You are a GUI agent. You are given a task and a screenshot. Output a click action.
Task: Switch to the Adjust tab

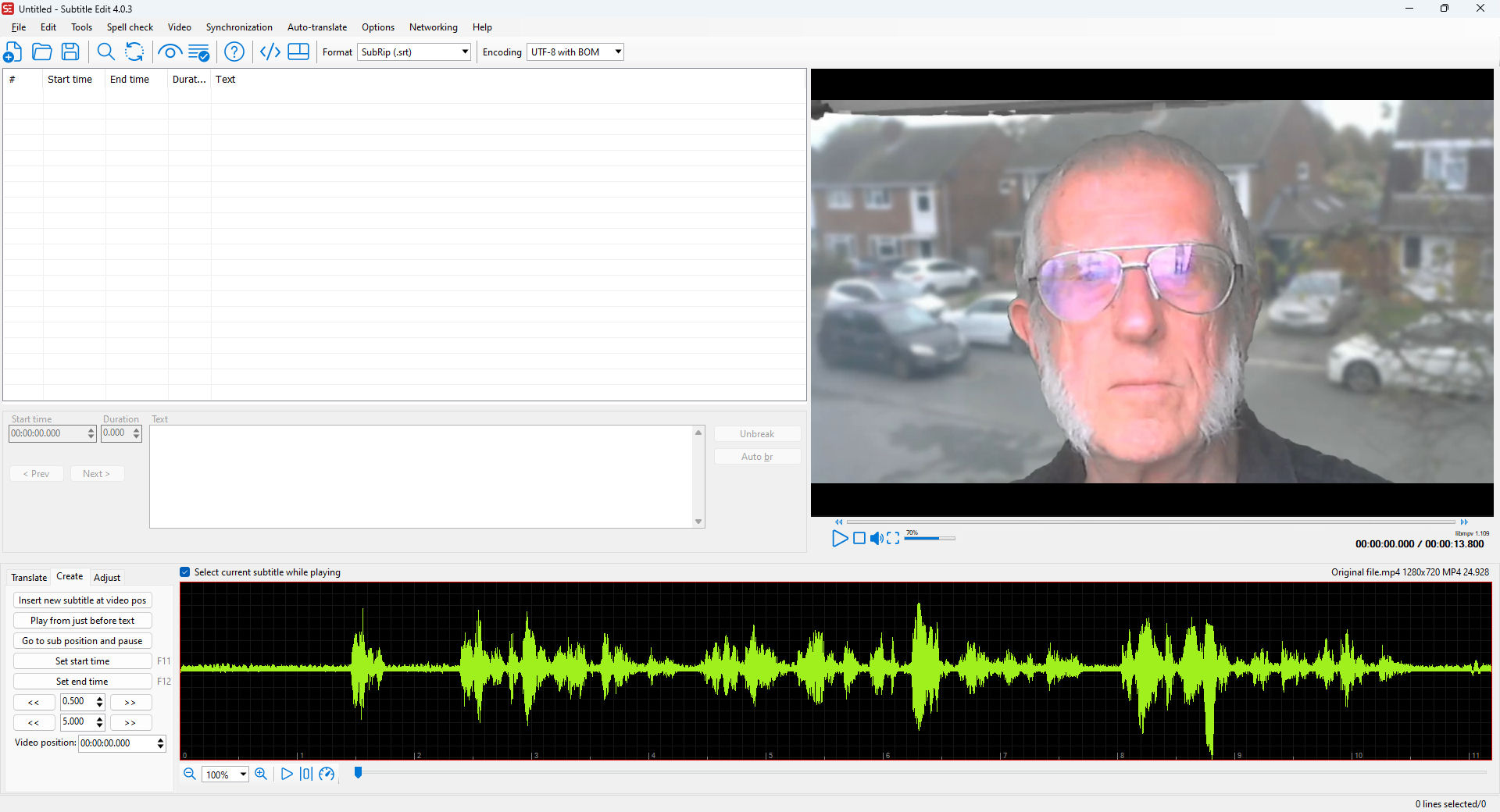(107, 578)
